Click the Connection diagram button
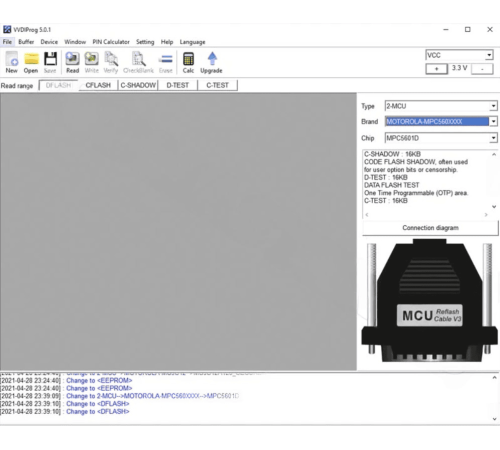 [430, 228]
